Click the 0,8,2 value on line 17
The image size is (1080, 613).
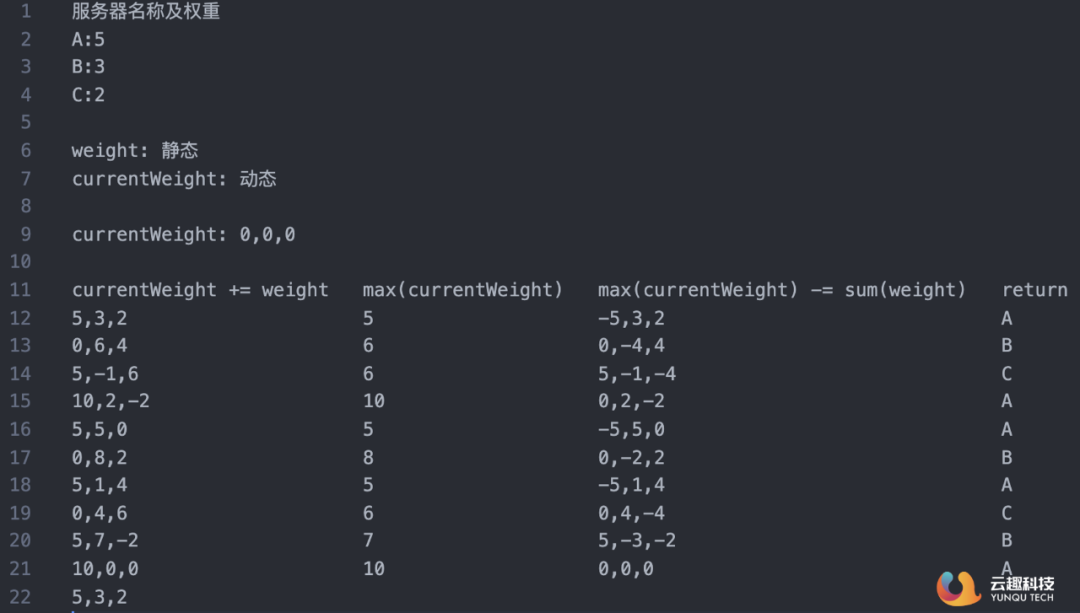tap(100, 457)
